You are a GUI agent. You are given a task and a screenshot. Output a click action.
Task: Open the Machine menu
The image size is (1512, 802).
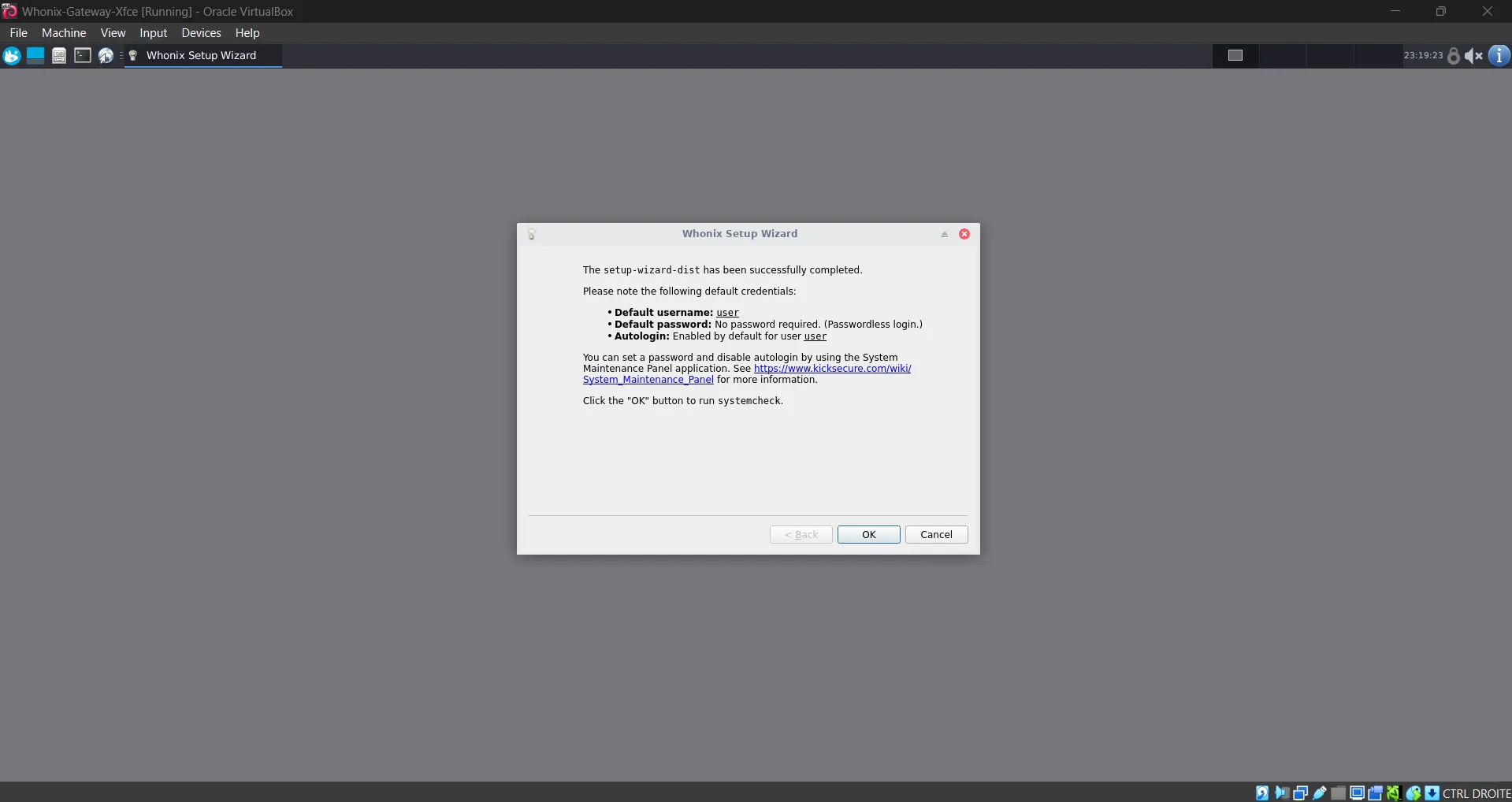coord(64,33)
